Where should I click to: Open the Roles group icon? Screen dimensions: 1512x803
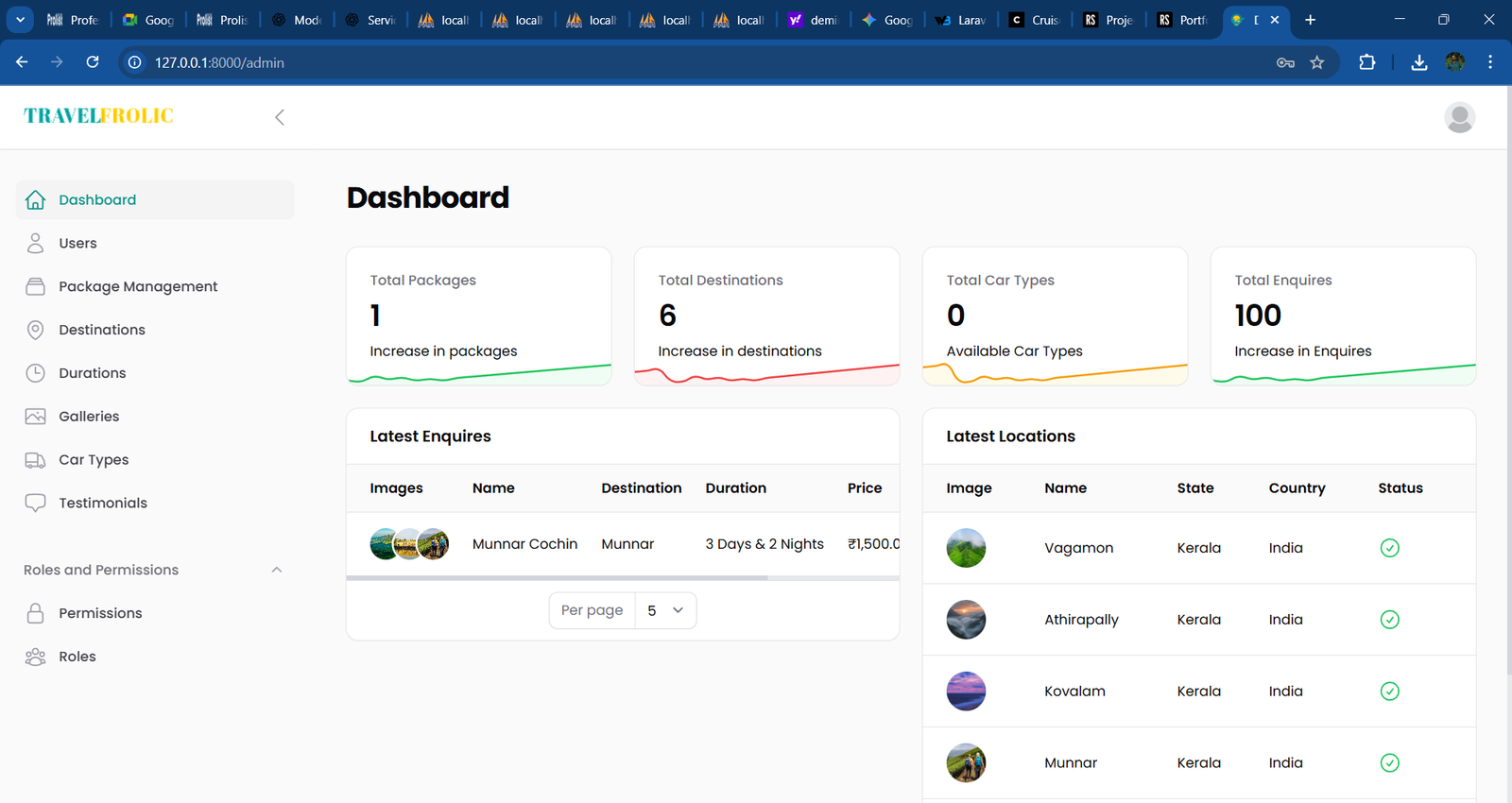click(35, 657)
